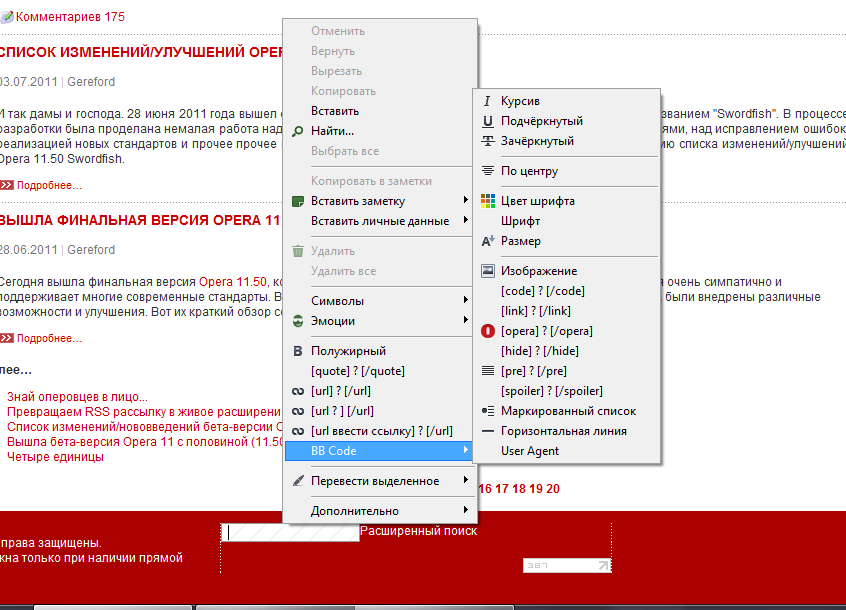Choose User Agent in the submenu
846x610 pixels.
pyautogui.click(x=567, y=451)
